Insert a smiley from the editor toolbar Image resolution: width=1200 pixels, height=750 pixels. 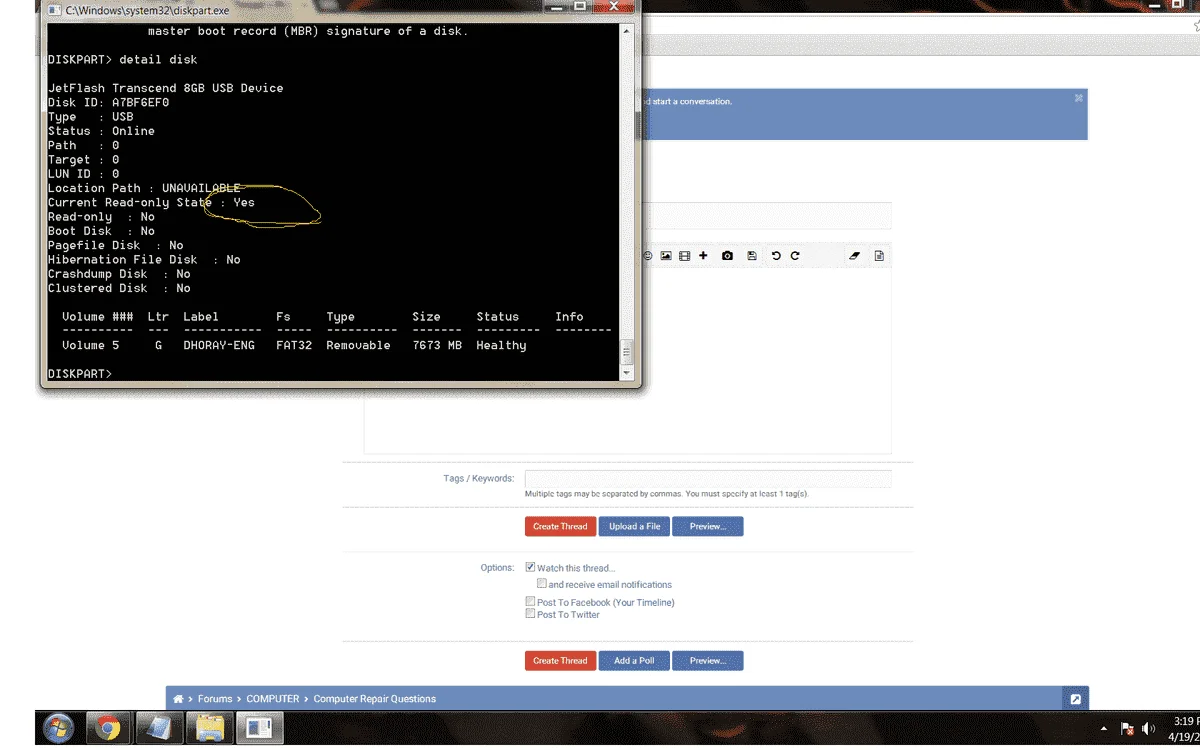click(x=648, y=256)
